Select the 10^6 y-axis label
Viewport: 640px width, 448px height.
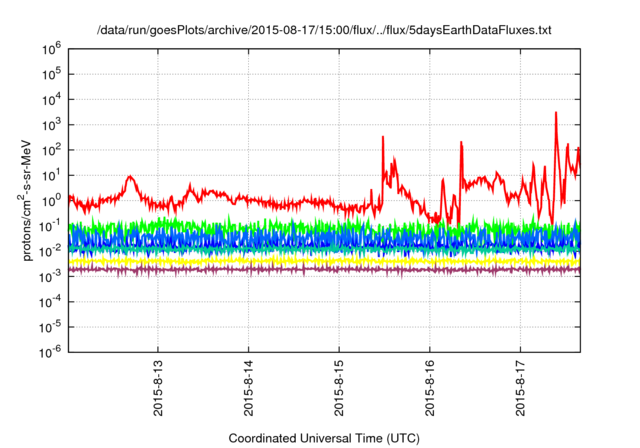51,49
